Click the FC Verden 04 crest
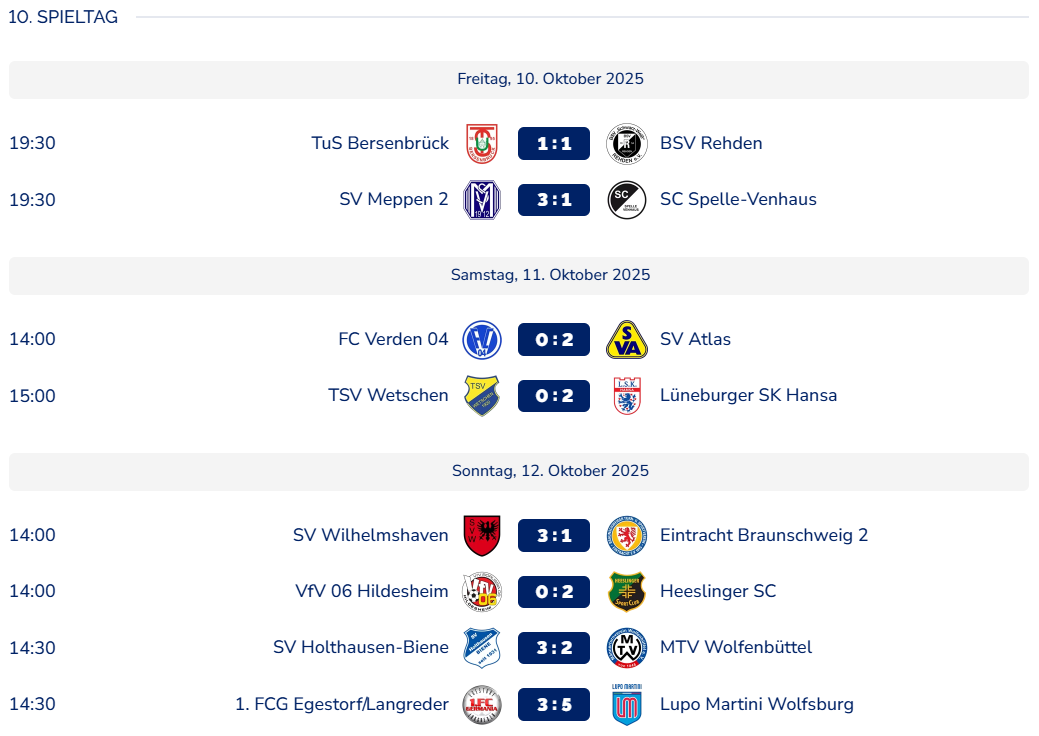The image size is (1039, 736). (482, 340)
